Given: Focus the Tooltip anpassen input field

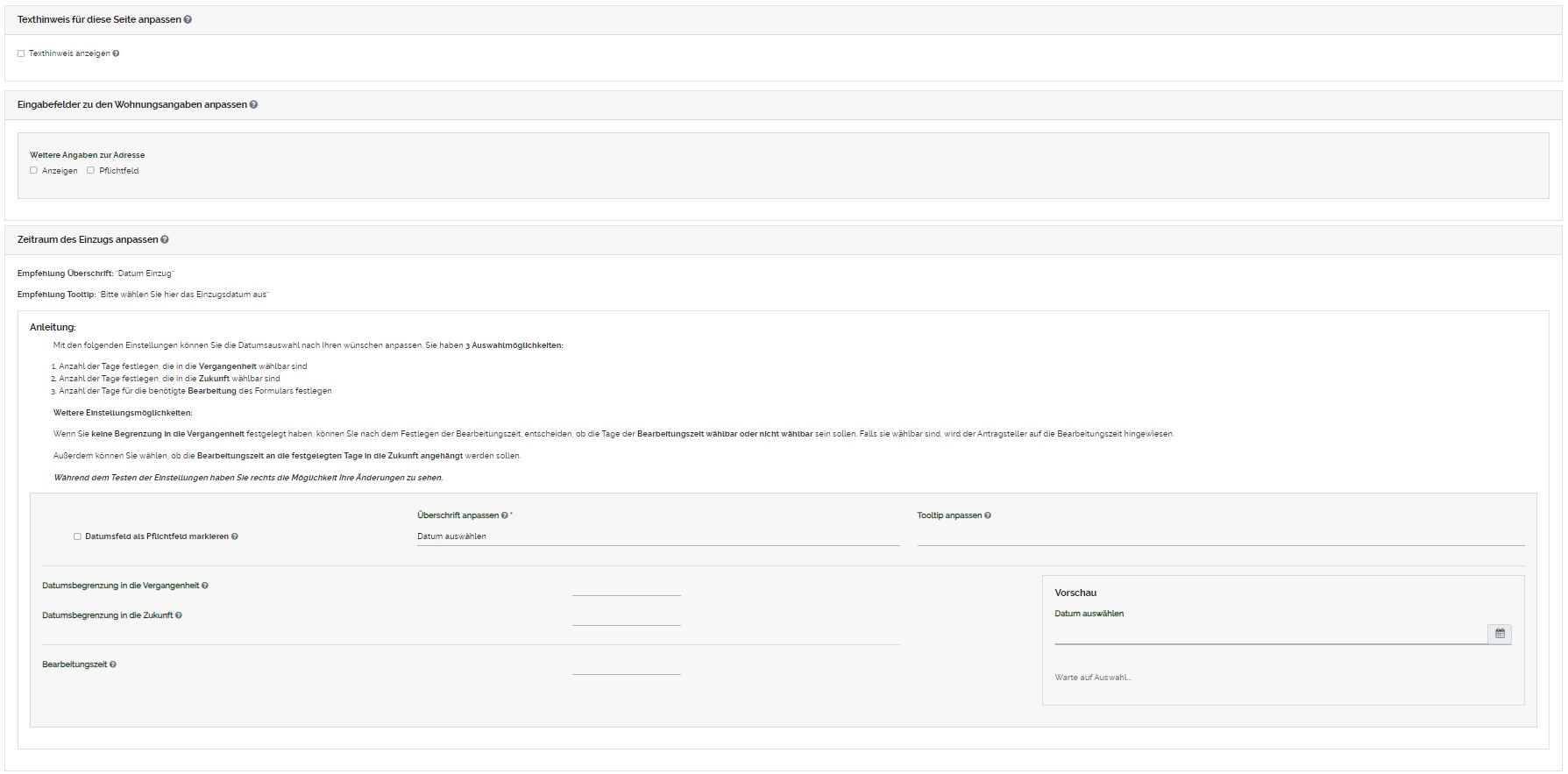Looking at the screenshot, I should click(x=1220, y=536).
